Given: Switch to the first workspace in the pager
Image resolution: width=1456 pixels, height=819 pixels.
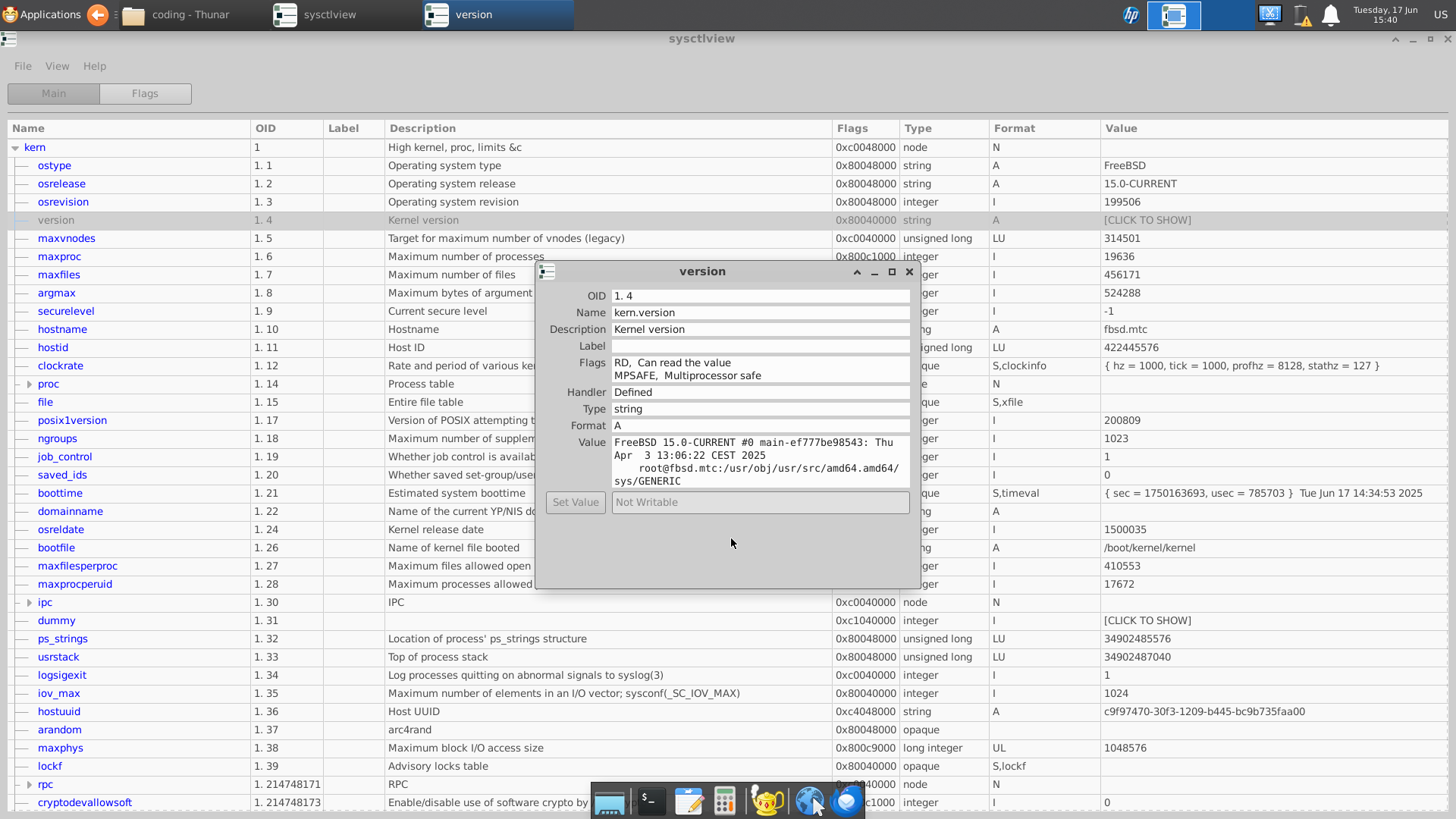Looking at the screenshot, I should pos(1174,15).
